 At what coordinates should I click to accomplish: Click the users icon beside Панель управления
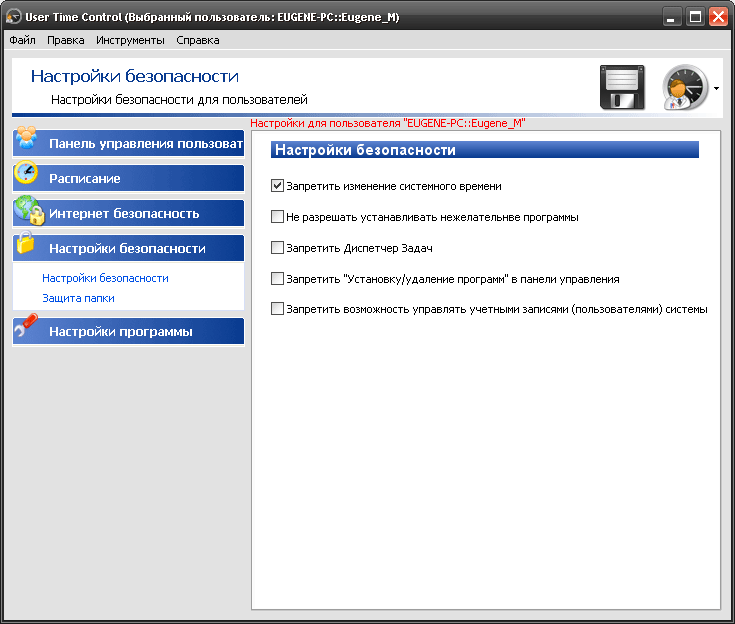(x=27, y=141)
